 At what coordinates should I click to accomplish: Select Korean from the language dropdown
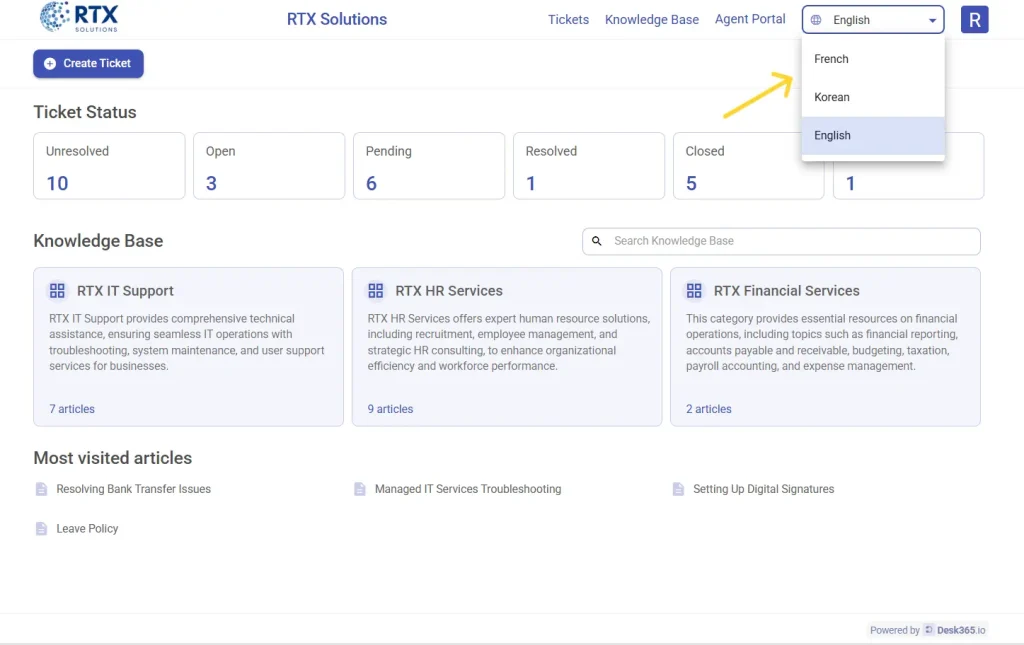tap(831, 96)
